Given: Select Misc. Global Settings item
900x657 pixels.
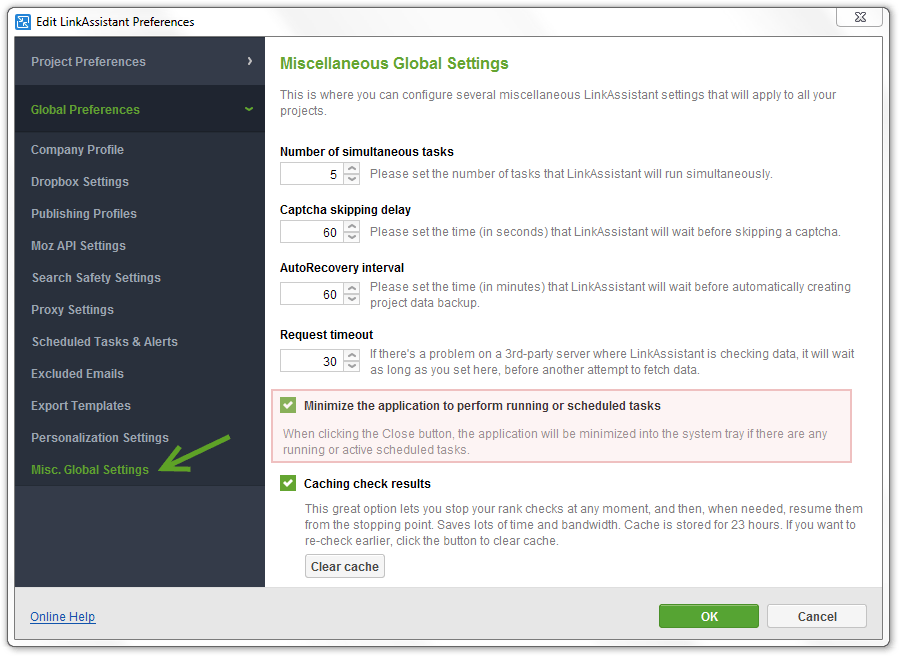Looking at the screenshot, I should pyautogui.click(x=89, y=470).
